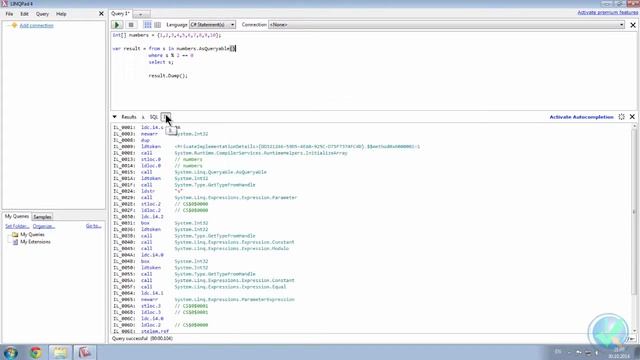
Task: Open the Connection dropdown
Action: pos(447,25)
